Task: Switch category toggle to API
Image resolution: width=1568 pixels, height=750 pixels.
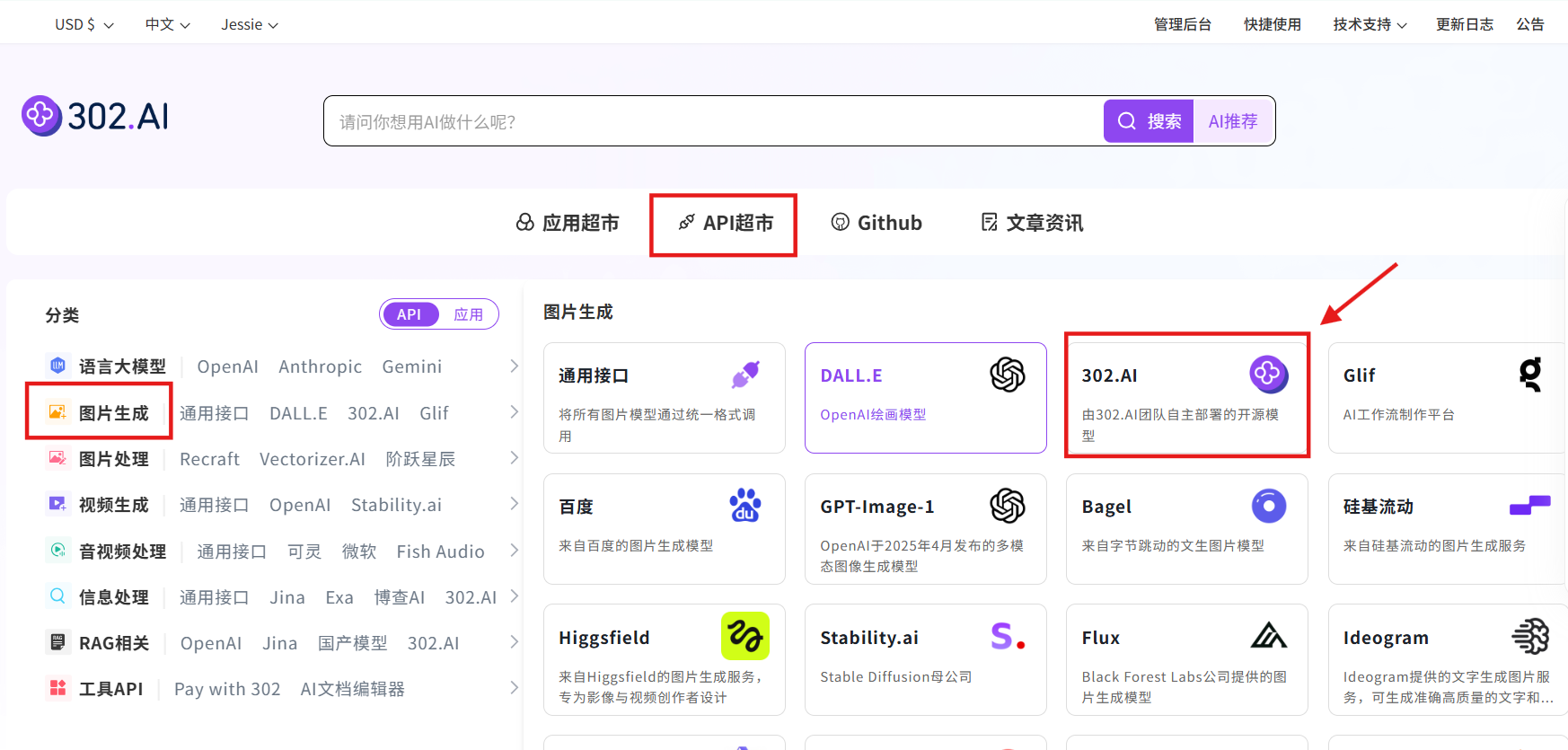Action: pyautogui.click(x=410, y=314)
